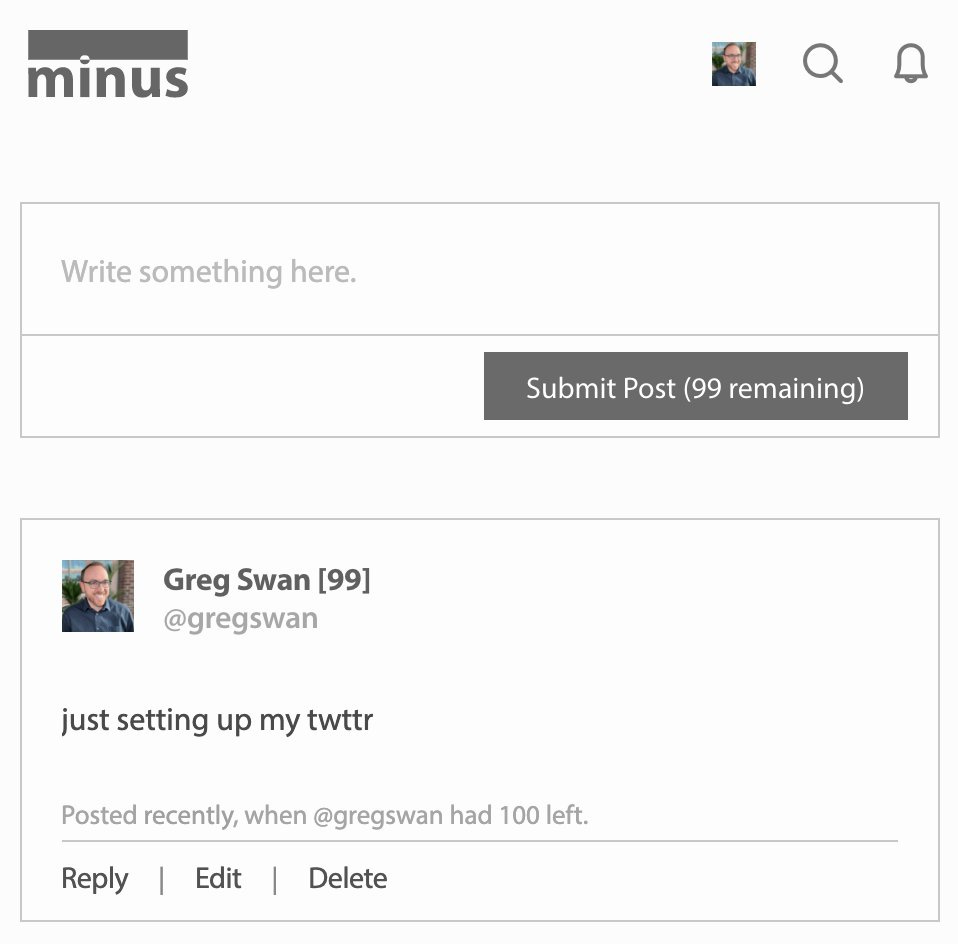Screen dimensions: 958x944
Task: Click the "100 left" text in the post footer
Action: pos(544,815)
